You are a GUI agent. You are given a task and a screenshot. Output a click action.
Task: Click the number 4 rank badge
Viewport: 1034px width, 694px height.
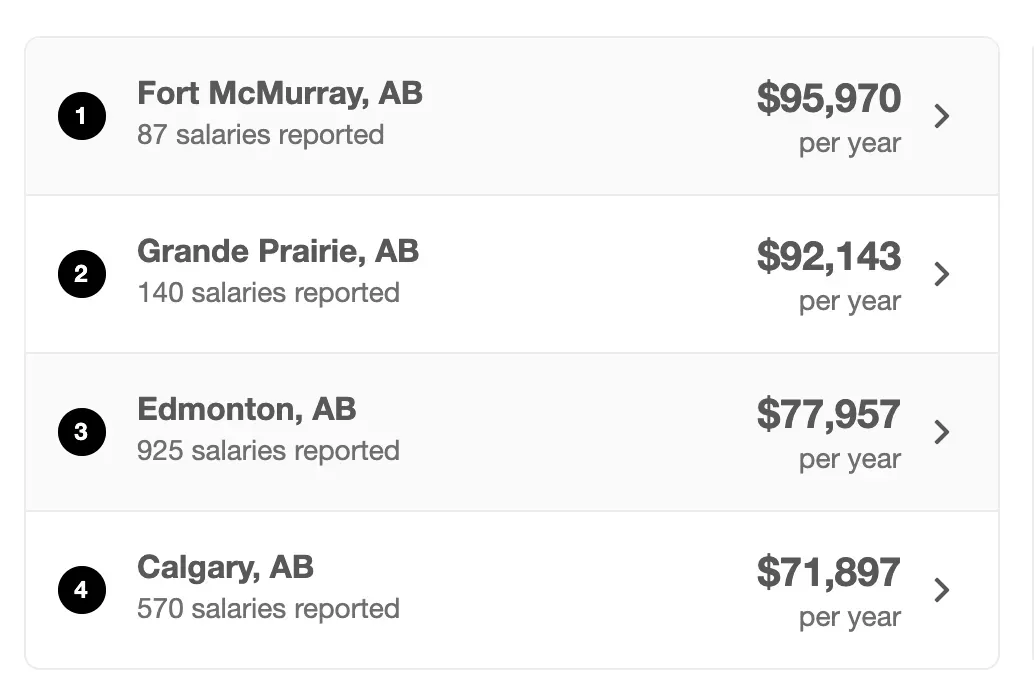(82, 590)
